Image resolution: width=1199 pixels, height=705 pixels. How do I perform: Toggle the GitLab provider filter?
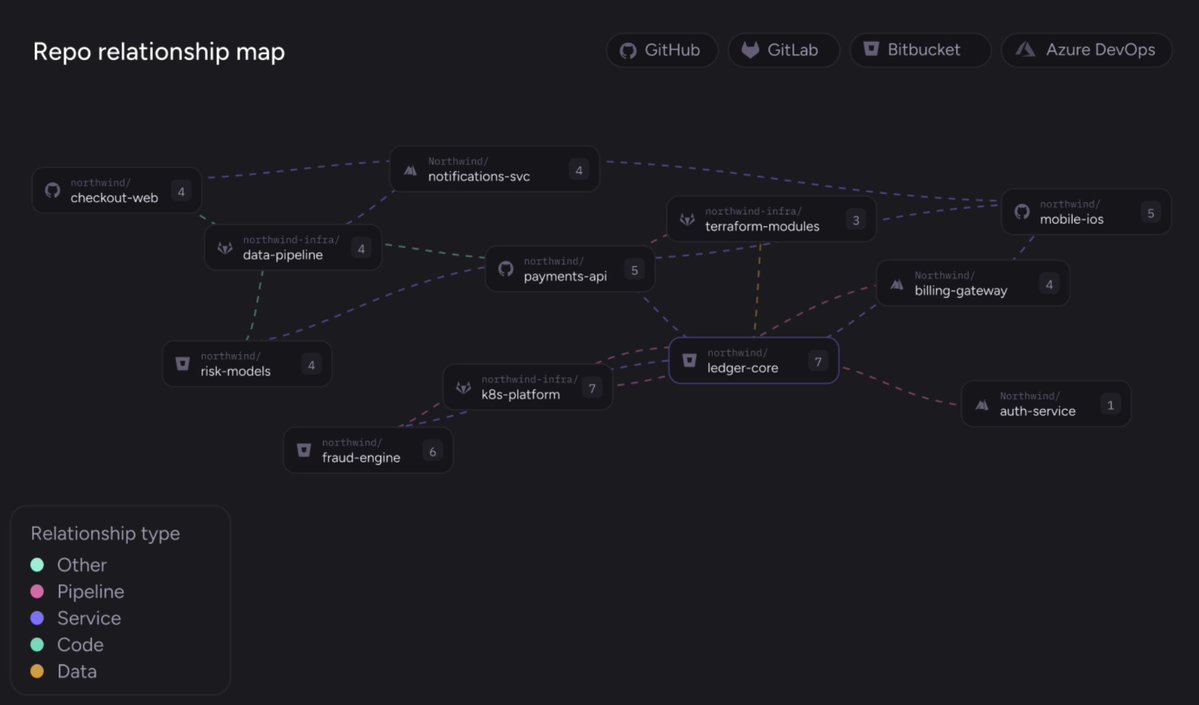click(783, 50)
